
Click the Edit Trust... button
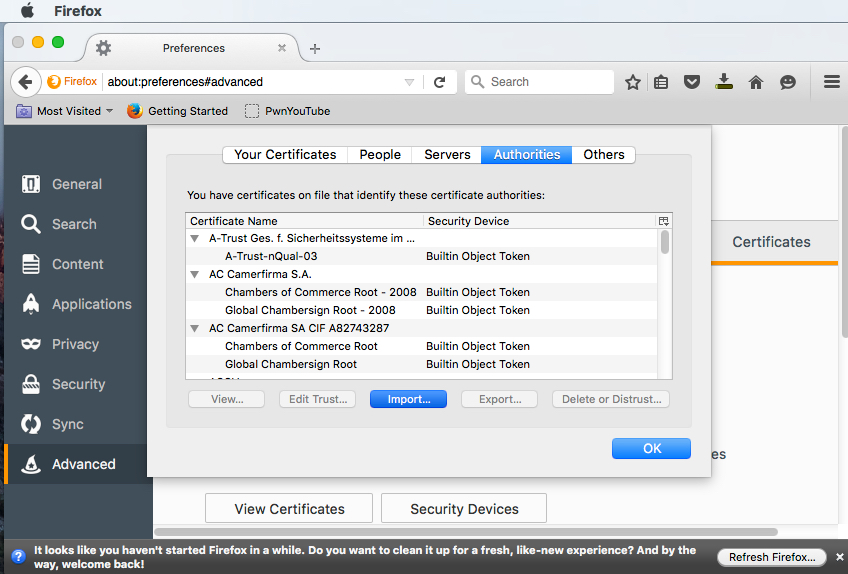tap(317, 399)
